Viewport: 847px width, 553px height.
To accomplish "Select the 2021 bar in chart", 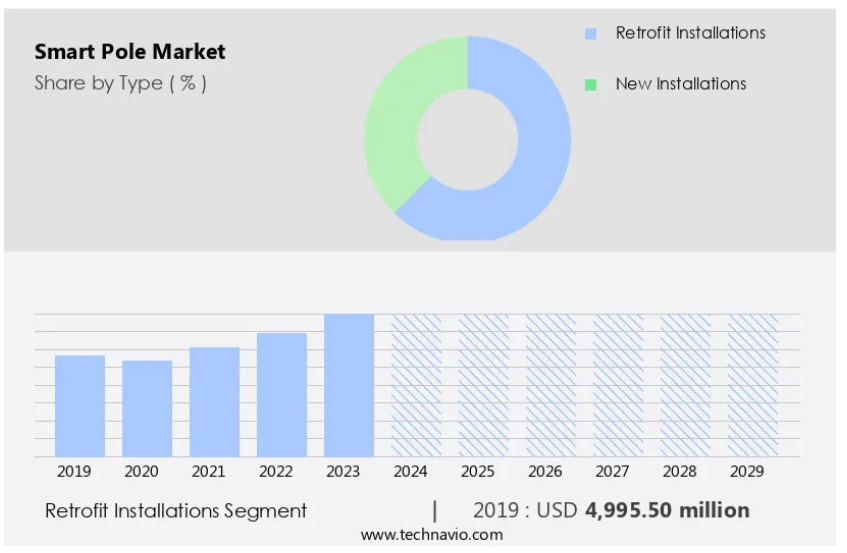I will 214,401.
